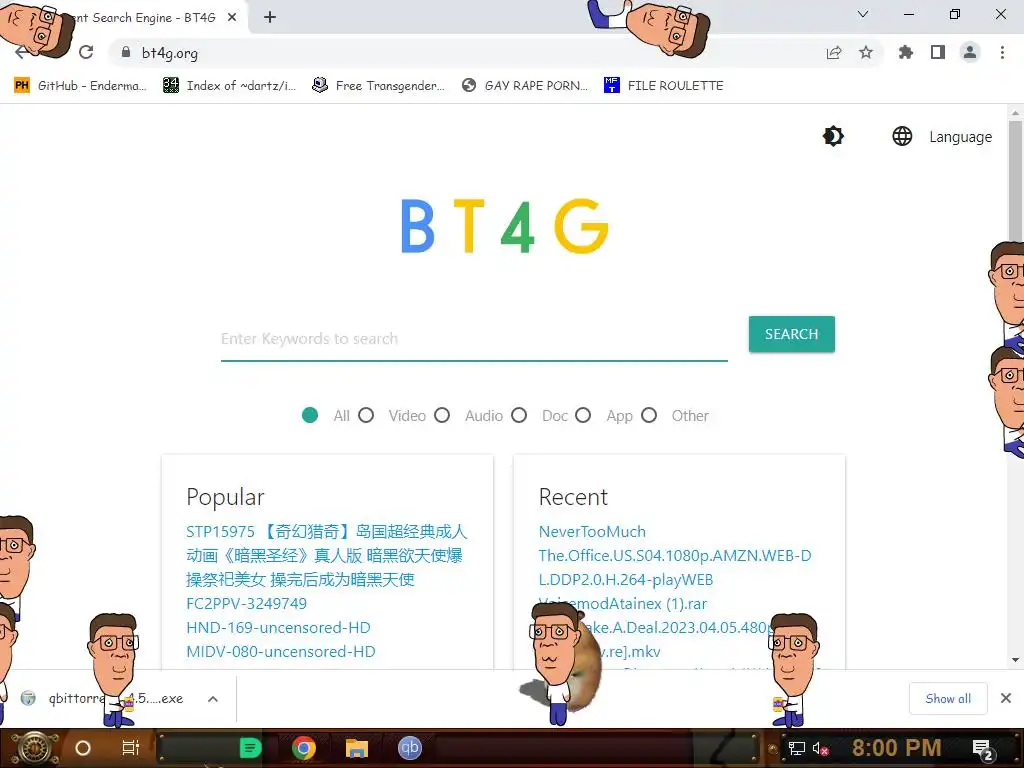Bookmark this page with the star icon
The width and height of the screenshot is (1024, 768).
tap(866, 52)
